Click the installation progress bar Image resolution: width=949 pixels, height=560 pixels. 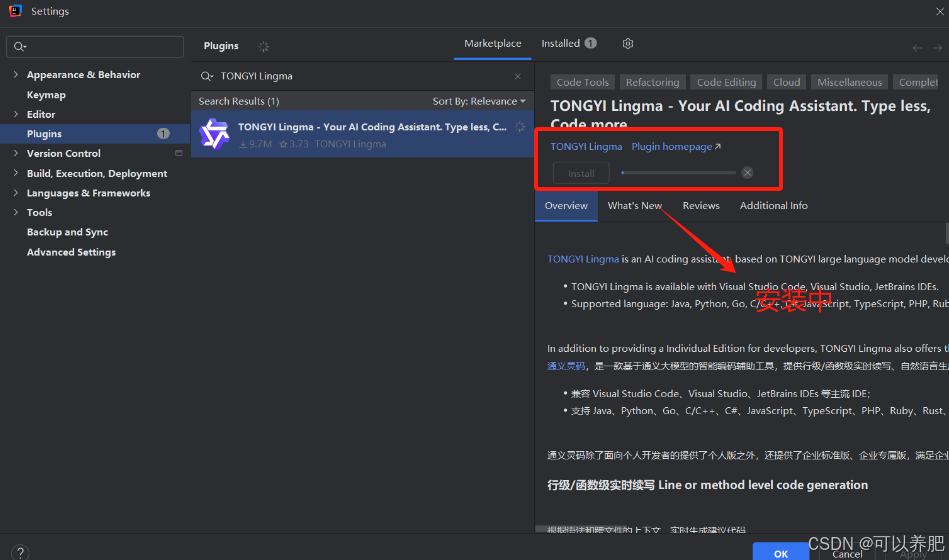678,173
